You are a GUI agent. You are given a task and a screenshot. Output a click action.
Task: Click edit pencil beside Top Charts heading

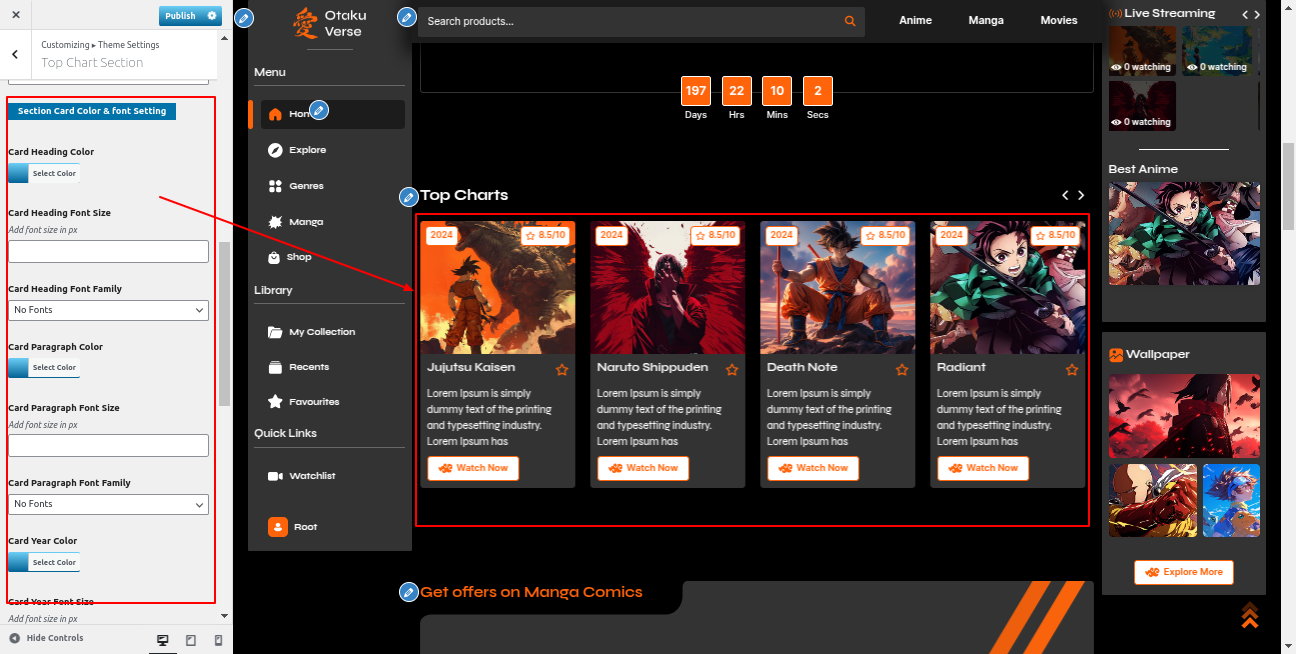(x=407, y=197)
